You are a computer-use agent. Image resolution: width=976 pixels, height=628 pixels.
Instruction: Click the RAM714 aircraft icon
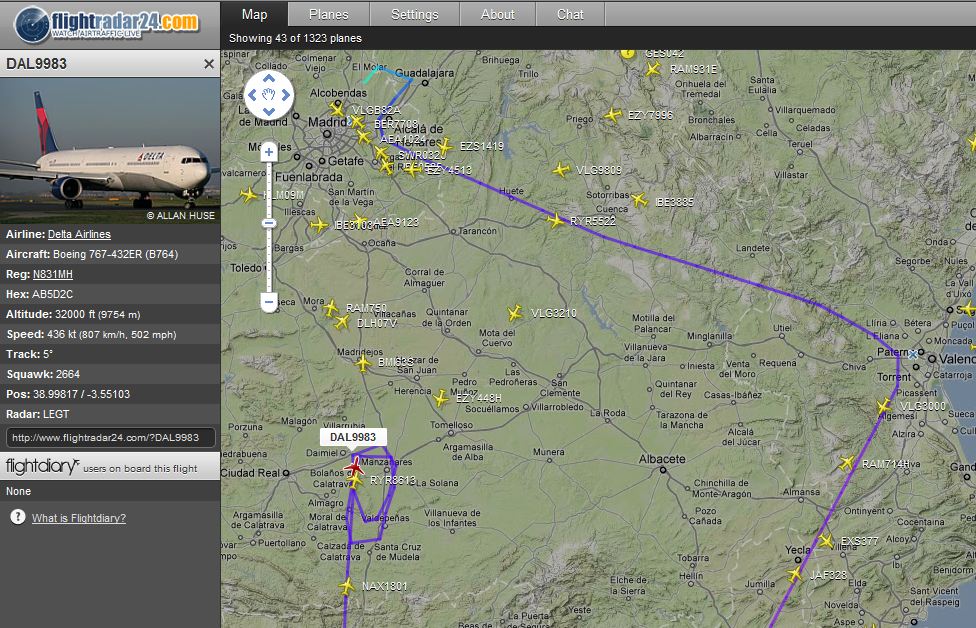tap(847, 463)
